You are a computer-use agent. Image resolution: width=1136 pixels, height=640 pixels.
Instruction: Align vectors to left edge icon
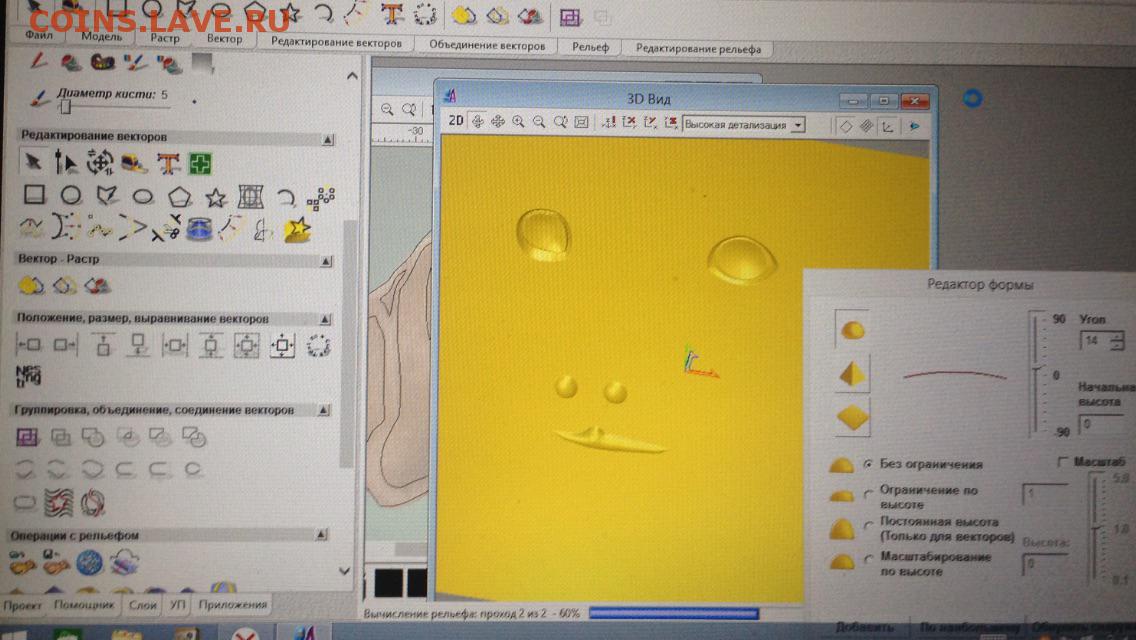point(28,344)
